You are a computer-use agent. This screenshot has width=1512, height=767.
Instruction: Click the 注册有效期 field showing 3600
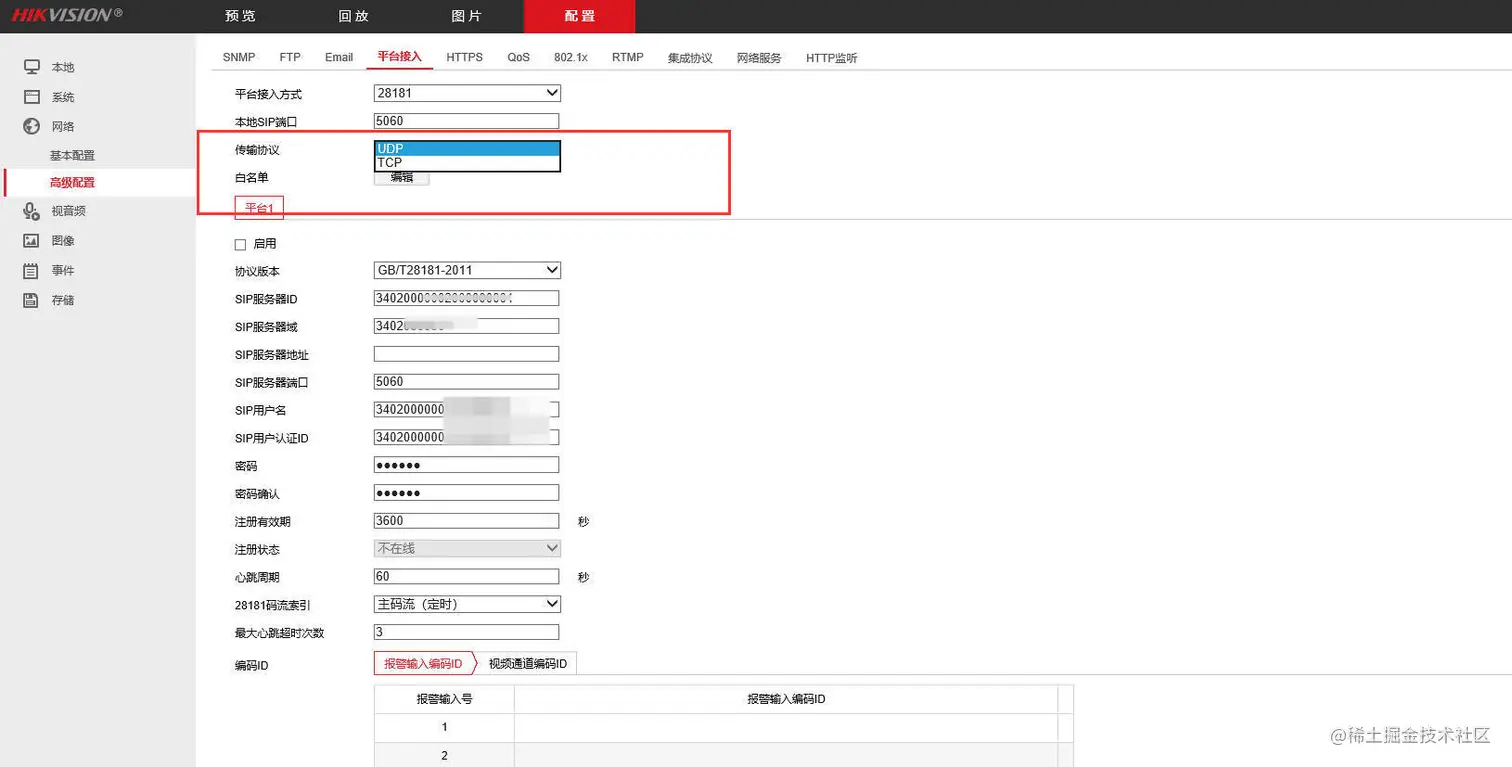[x=466, y=521]
